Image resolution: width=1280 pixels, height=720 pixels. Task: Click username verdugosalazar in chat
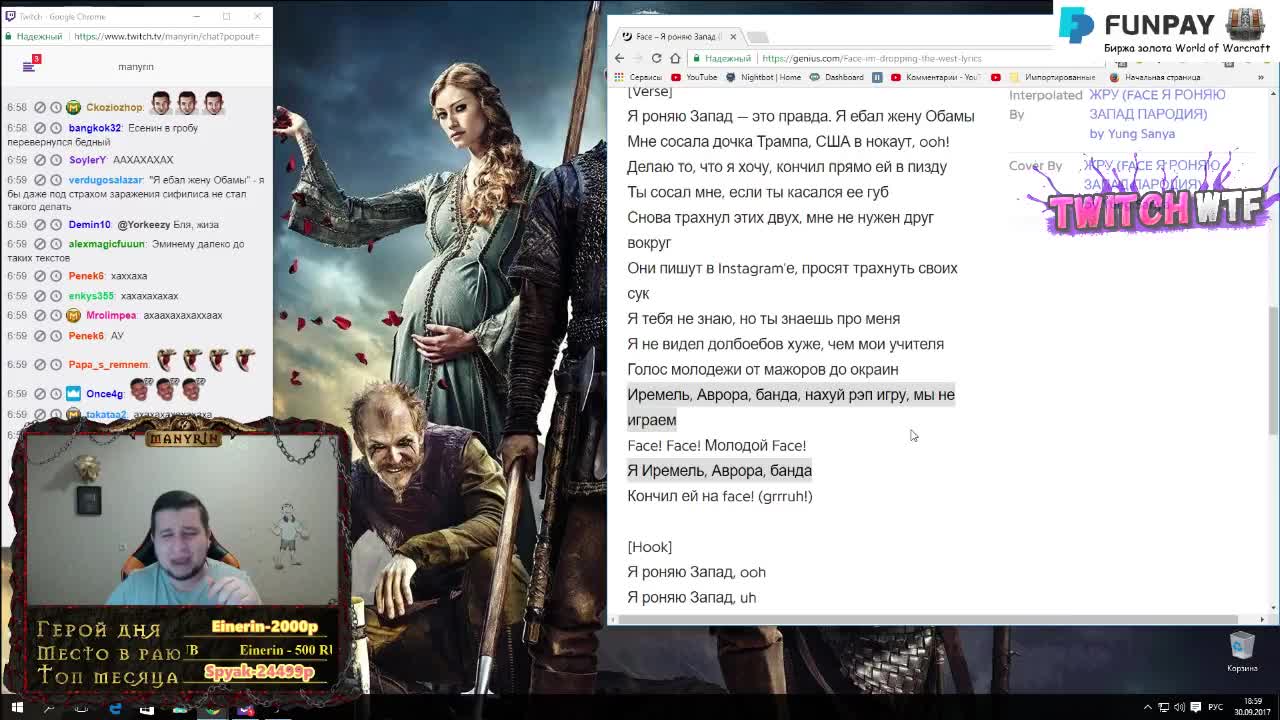[x=106, y=180]
